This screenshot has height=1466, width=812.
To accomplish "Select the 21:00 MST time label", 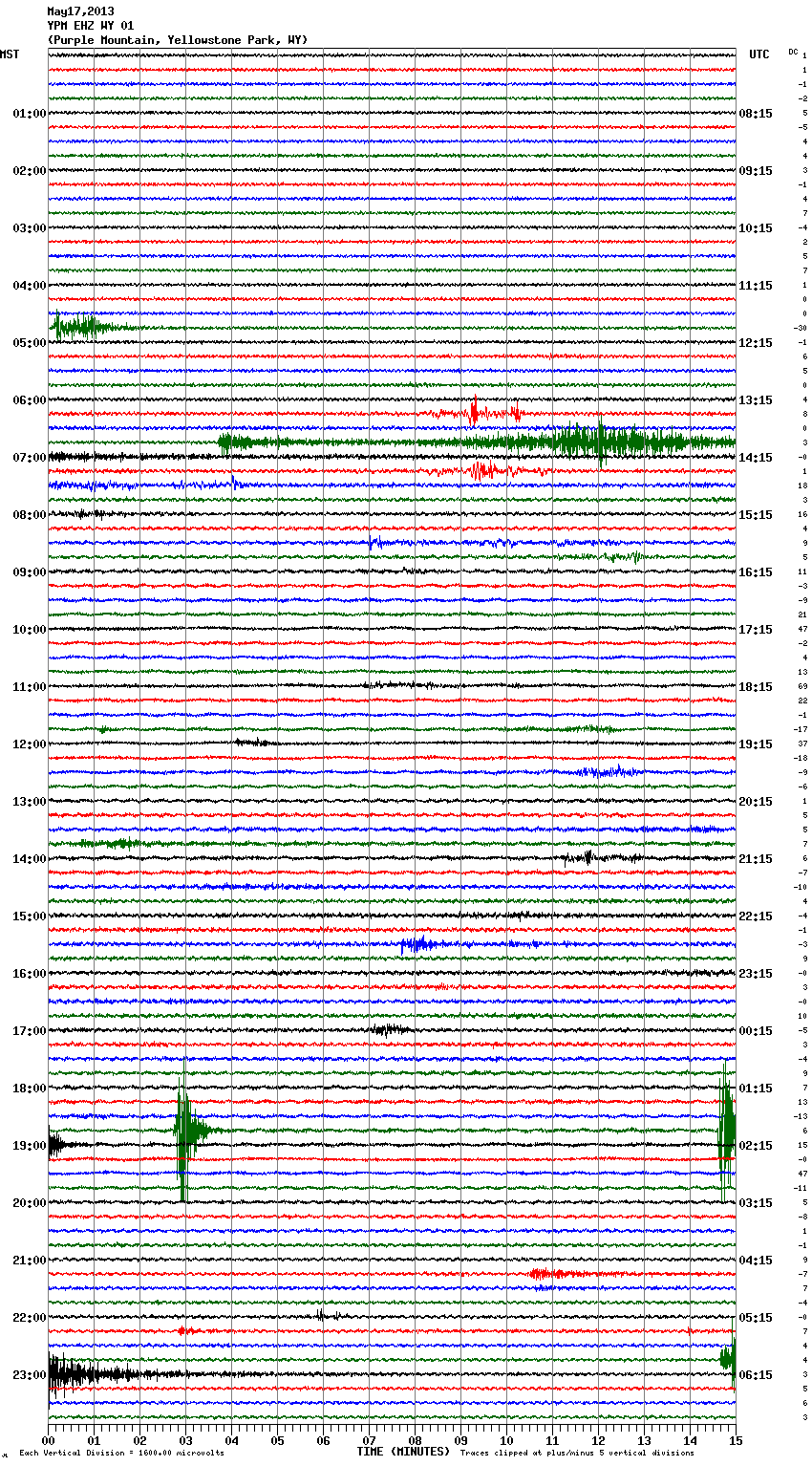I will (x=30, y=1261).
